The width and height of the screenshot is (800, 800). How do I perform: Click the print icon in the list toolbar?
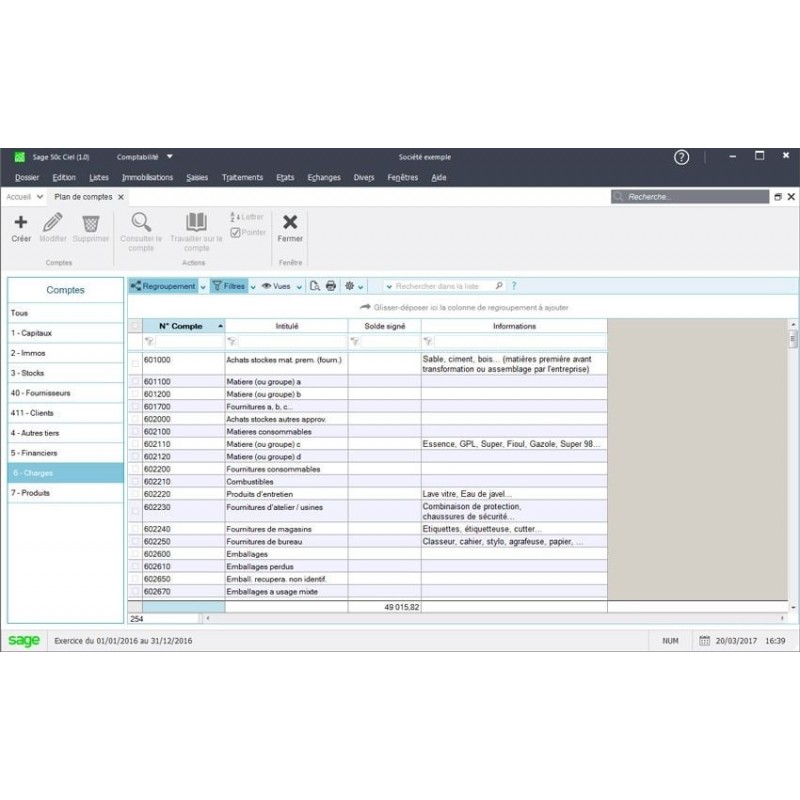pos(329,286)
